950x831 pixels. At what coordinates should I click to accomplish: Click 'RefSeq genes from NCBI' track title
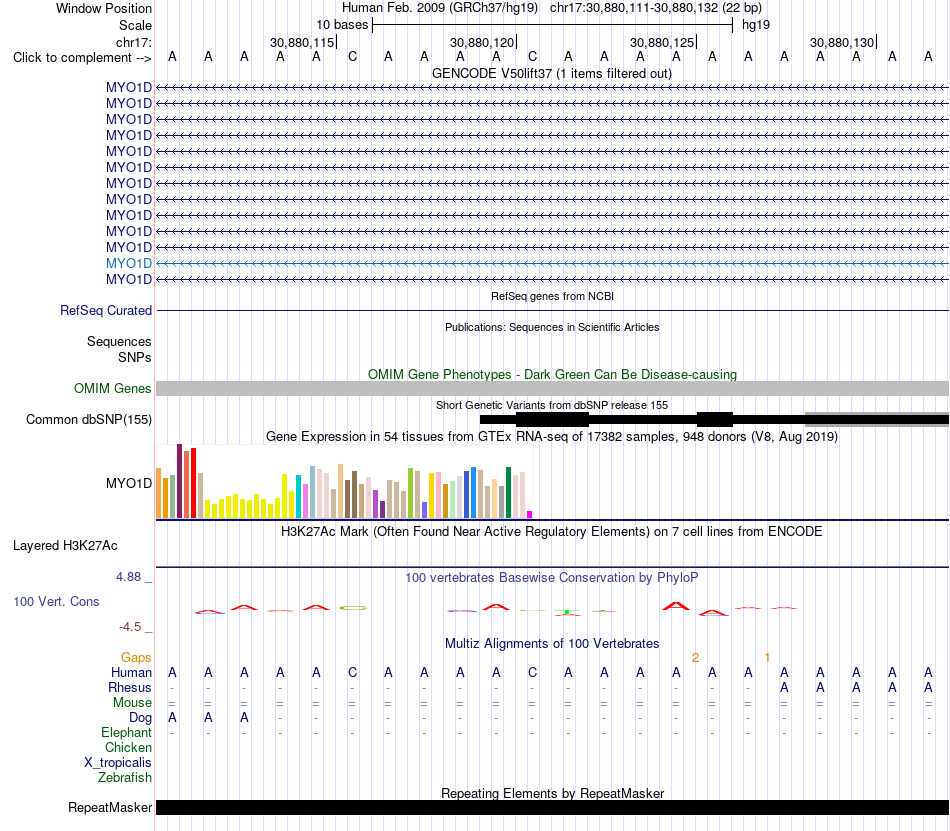point(552,296)
